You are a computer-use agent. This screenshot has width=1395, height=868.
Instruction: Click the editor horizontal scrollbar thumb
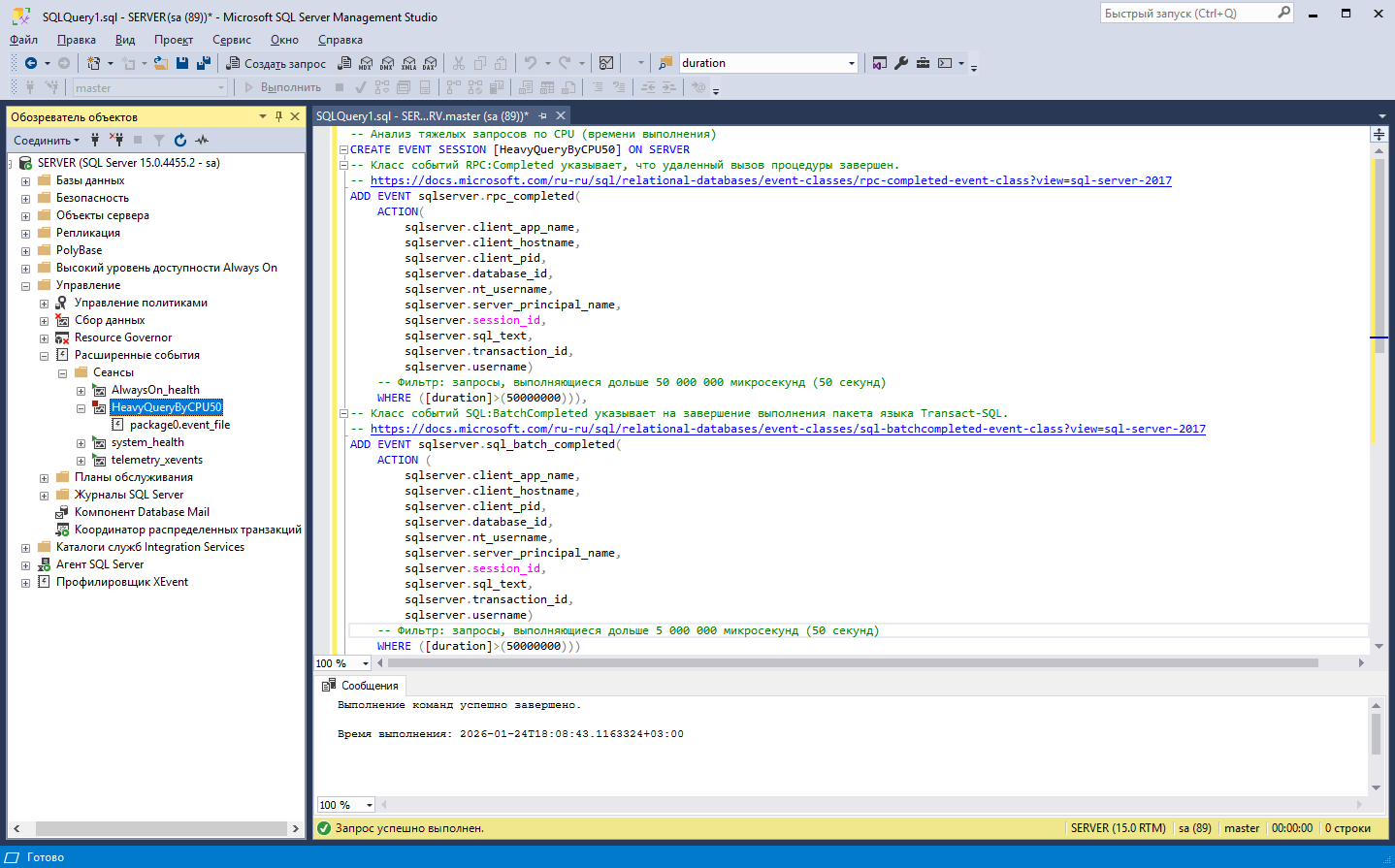pos(852,663)
